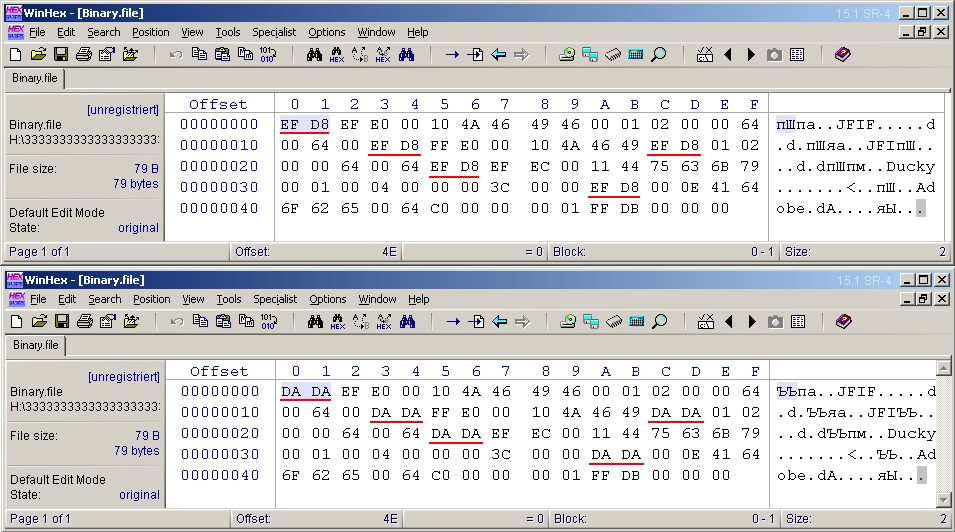Click 'State: original' value in bottom window

point(139,495)
